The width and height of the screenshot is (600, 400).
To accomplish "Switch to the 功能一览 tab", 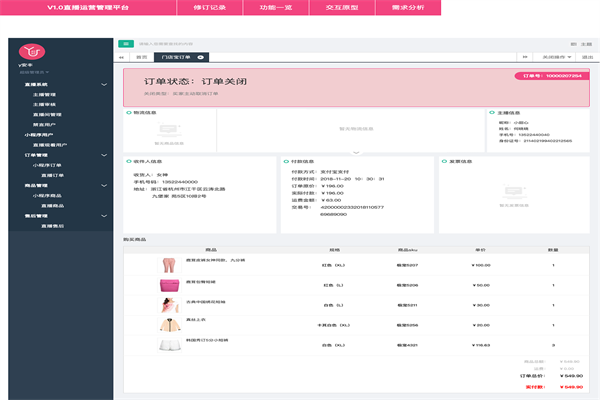I will (276, 7).
